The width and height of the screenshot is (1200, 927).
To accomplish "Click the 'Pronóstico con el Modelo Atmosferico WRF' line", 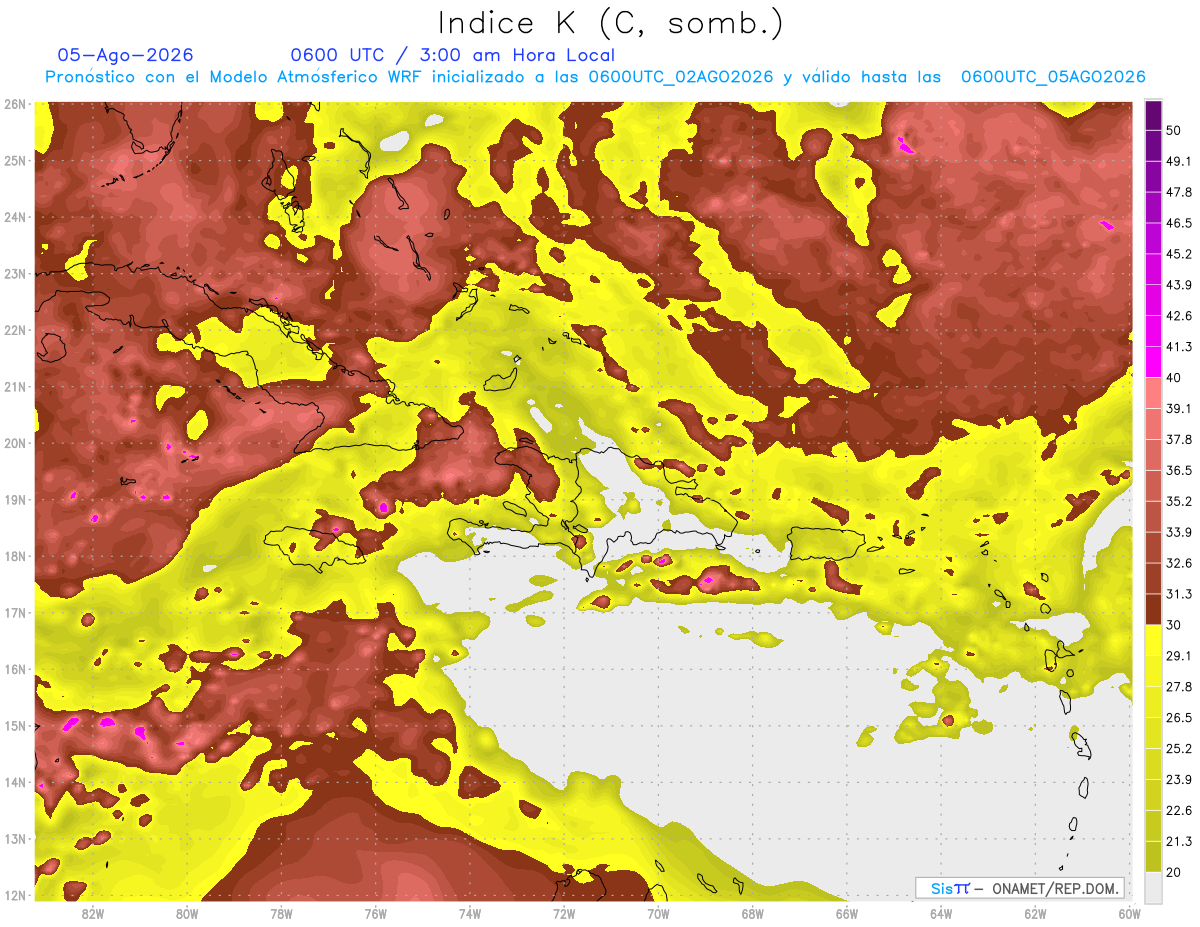I will [595, 77].
